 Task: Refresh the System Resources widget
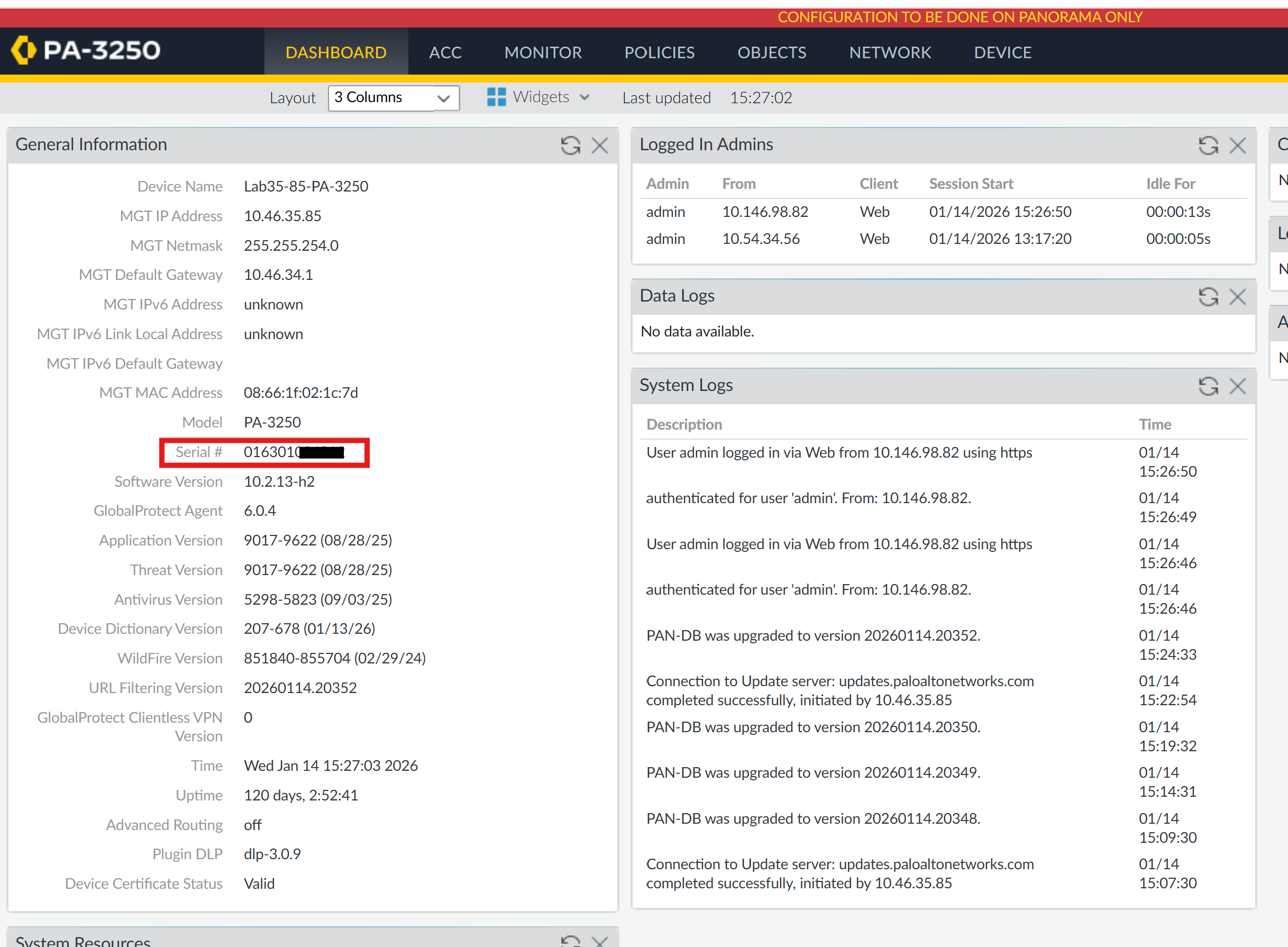pyautogui.click(x=570, y=940)
